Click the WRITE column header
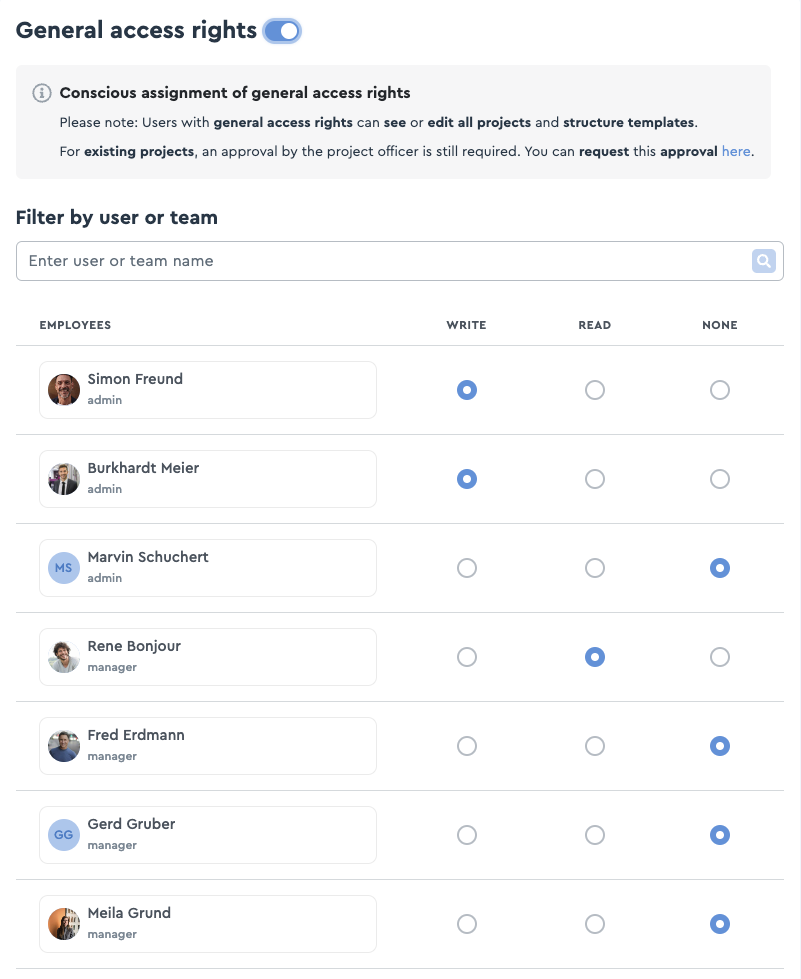 466,325
